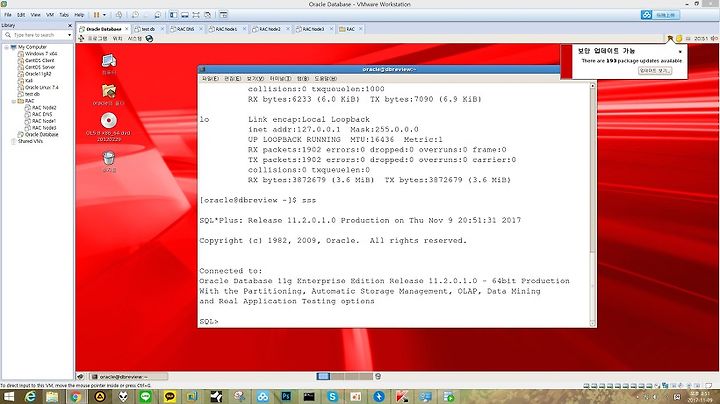
Task: Close the security update notification popup
Action: pos(680,51)
